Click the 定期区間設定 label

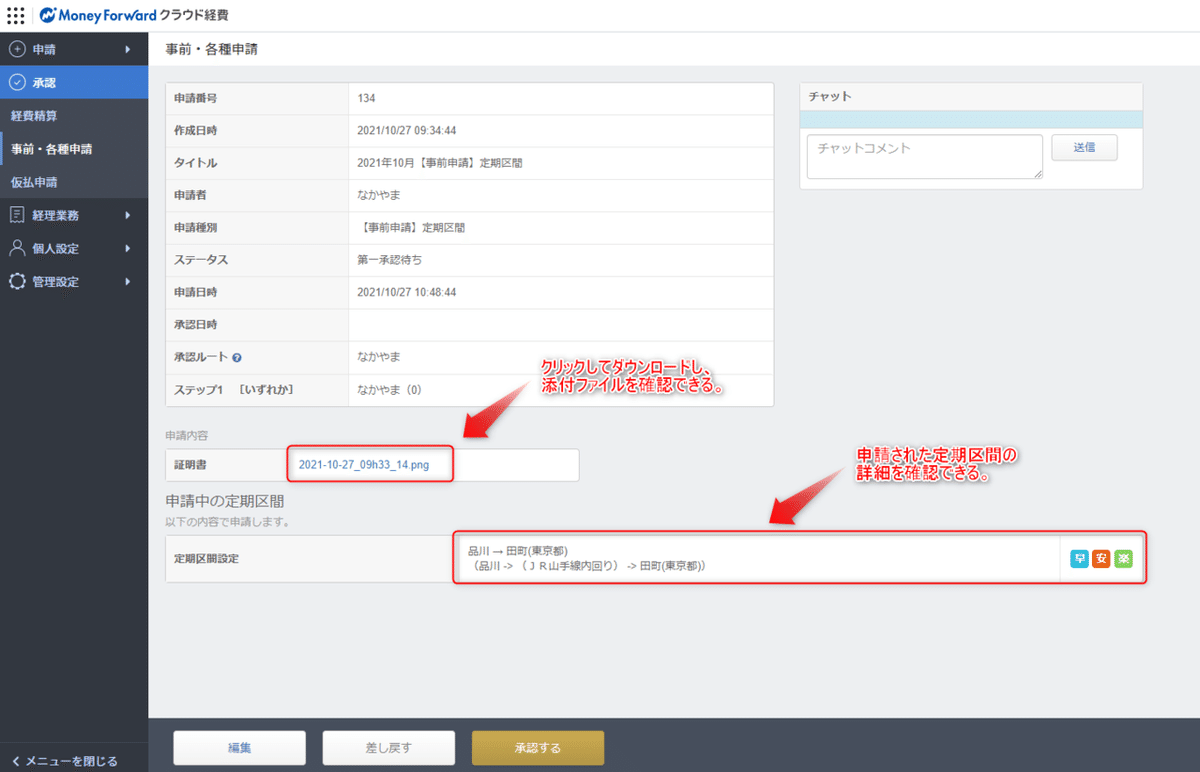click(x=205, y=558)
